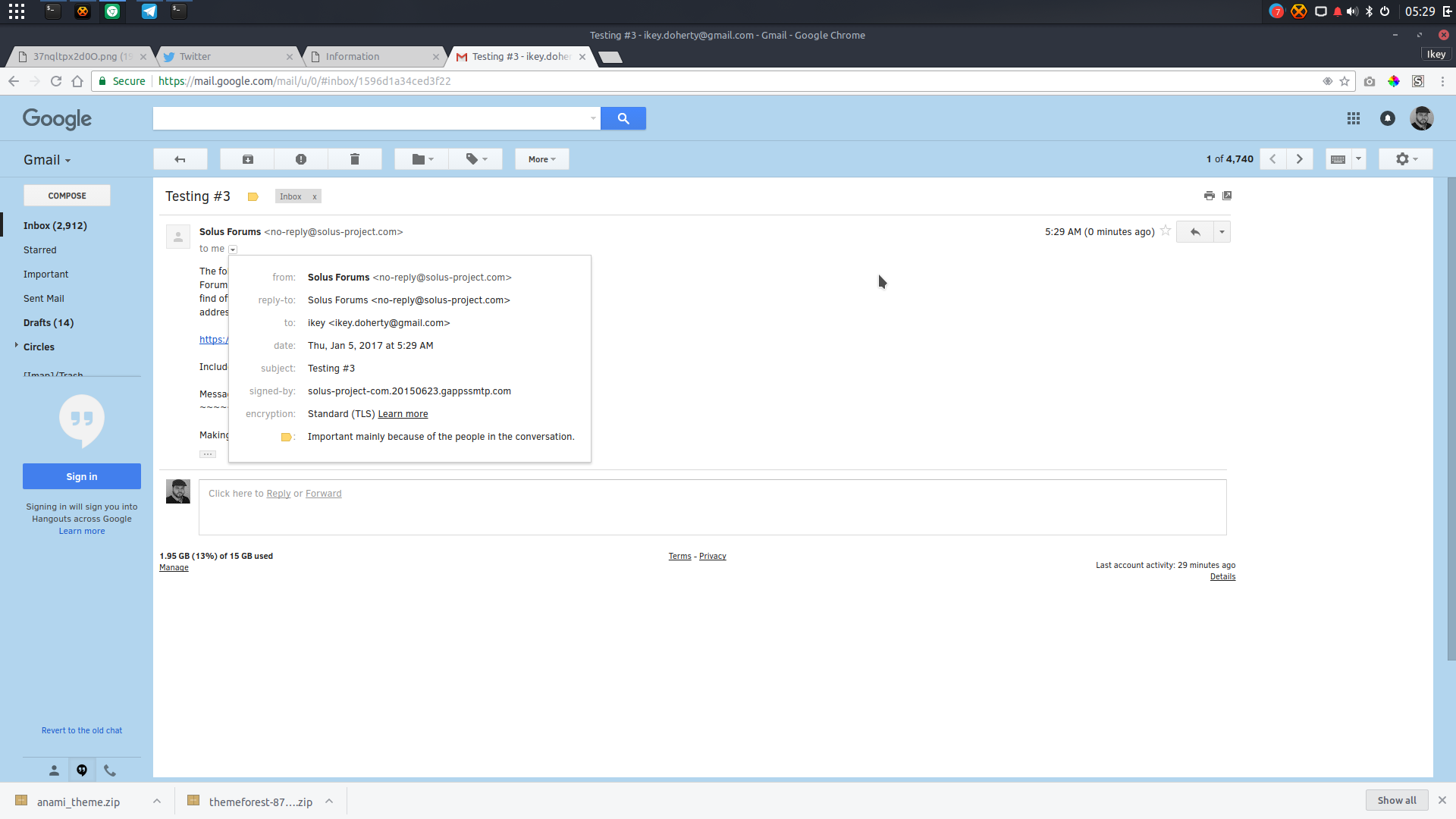Open conversation in new window icon
1456x819 pixels.
point(1227,196)
